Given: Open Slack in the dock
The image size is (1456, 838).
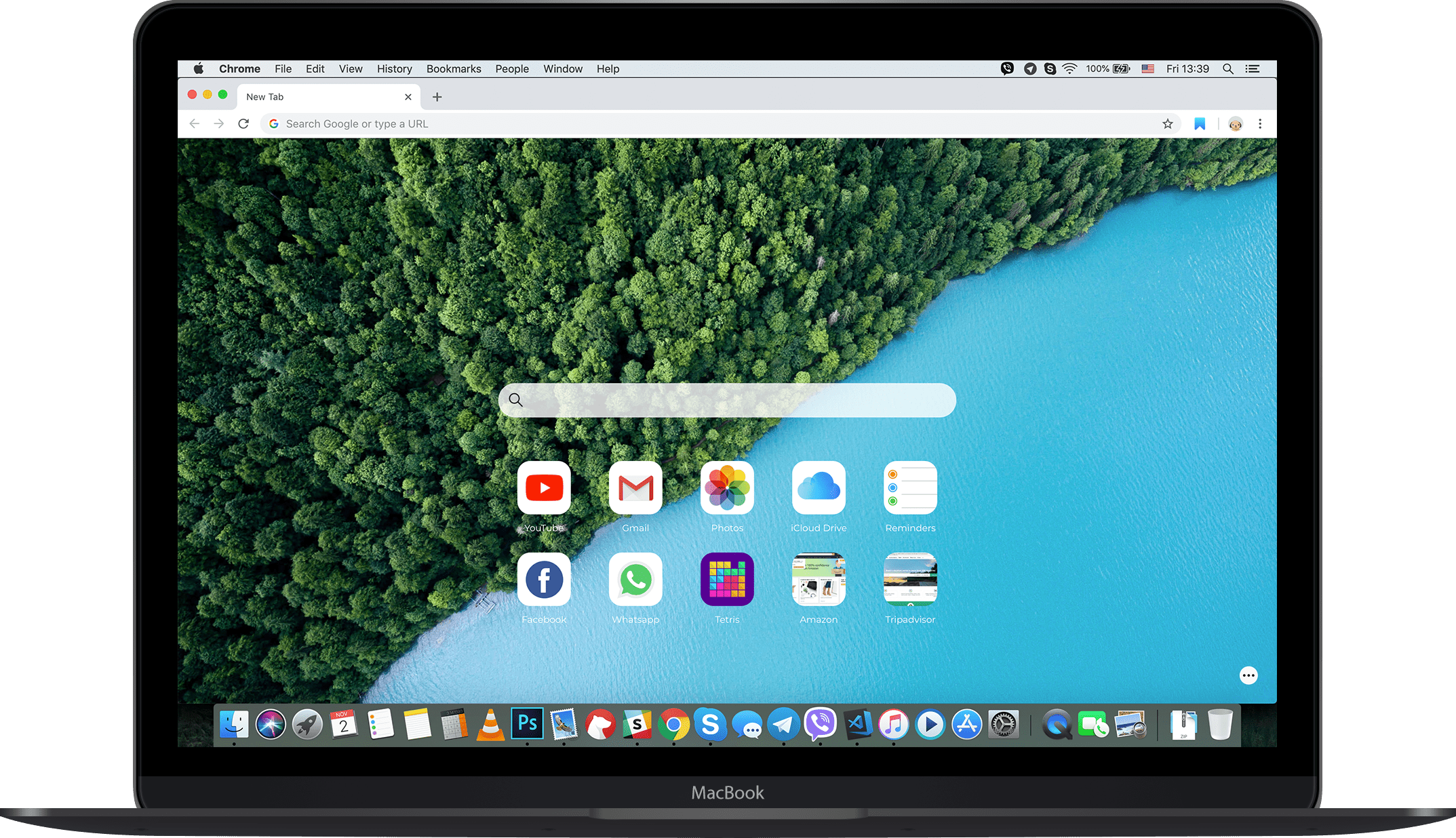Looking at the screenshot, I should pyautogui.click(x=637, y=725).
